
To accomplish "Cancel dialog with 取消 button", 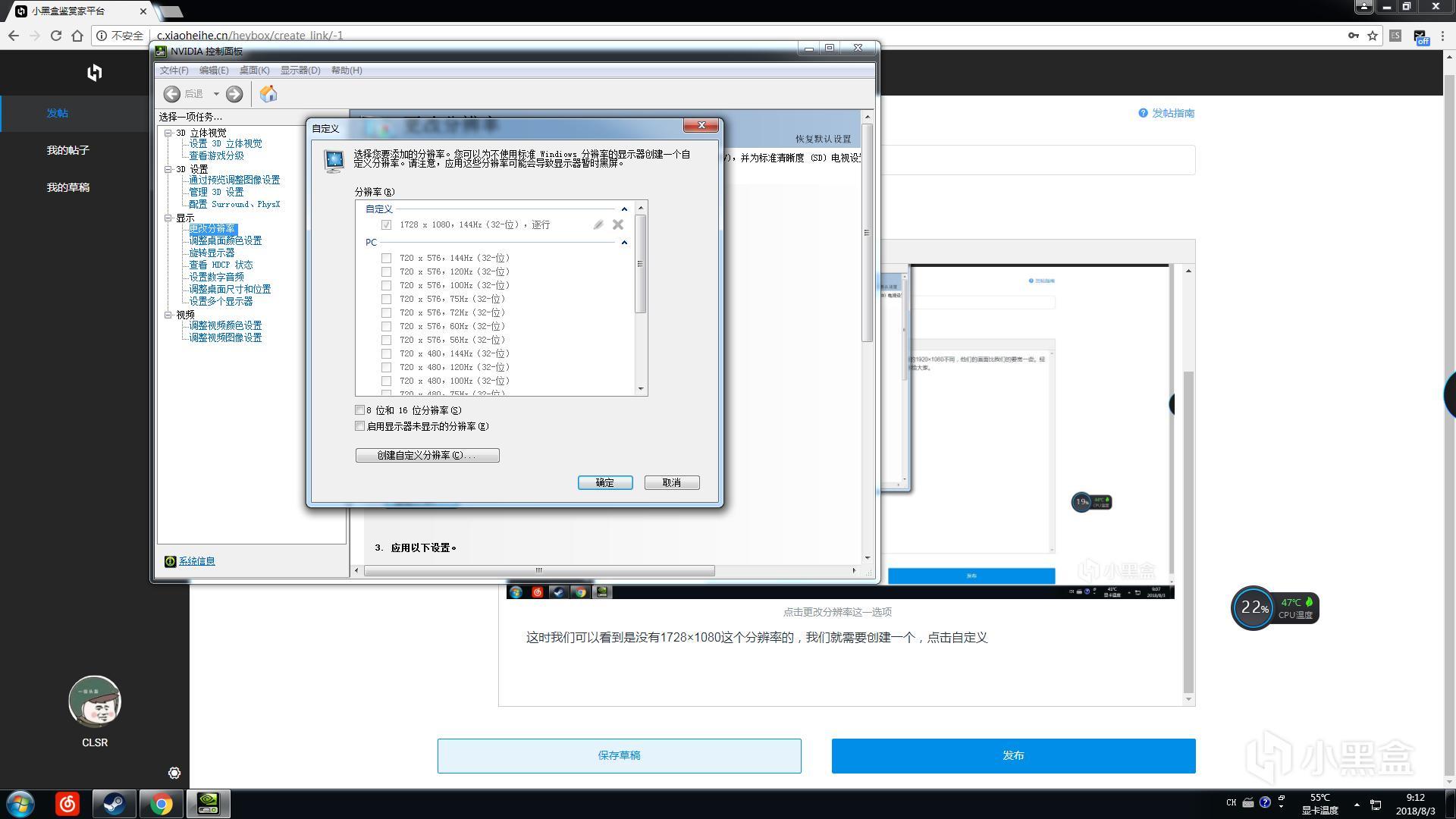I will coord(672,482).
